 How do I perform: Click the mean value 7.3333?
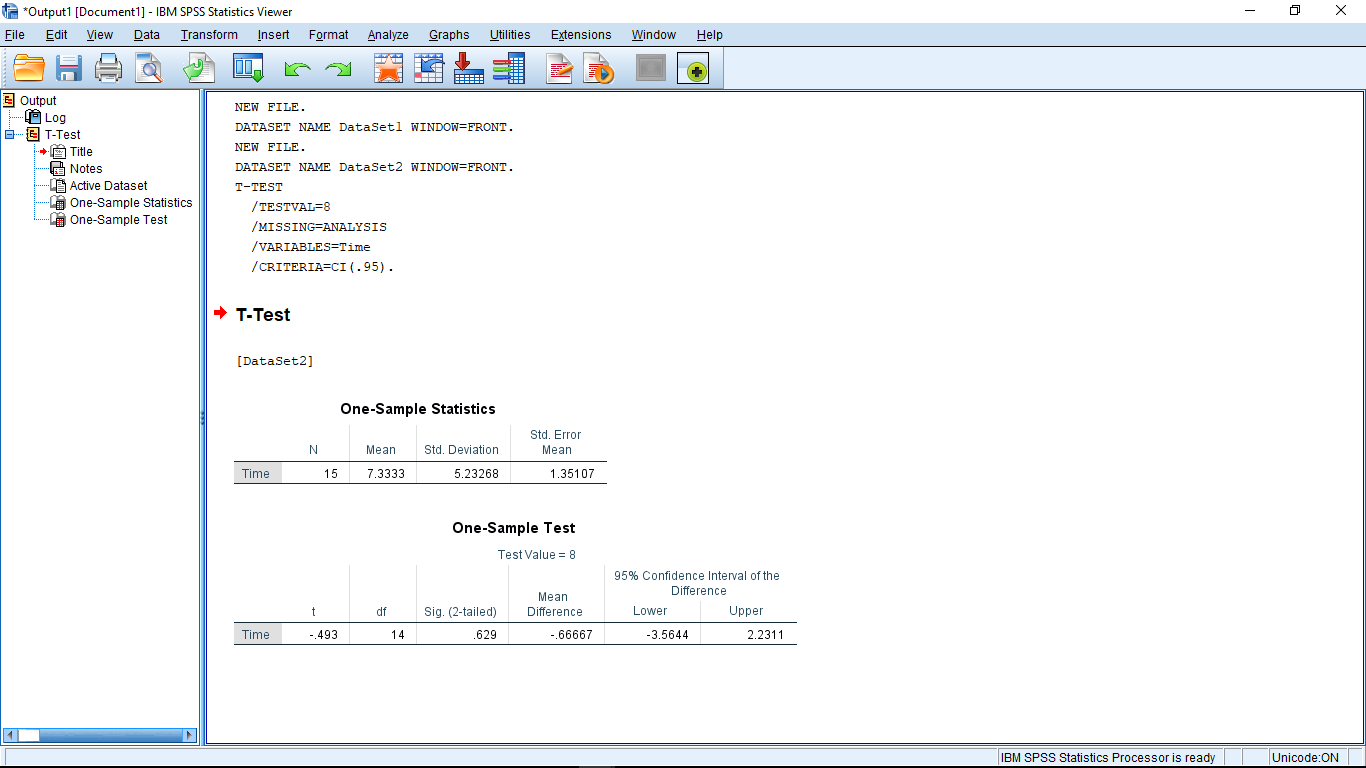[385, 474]
